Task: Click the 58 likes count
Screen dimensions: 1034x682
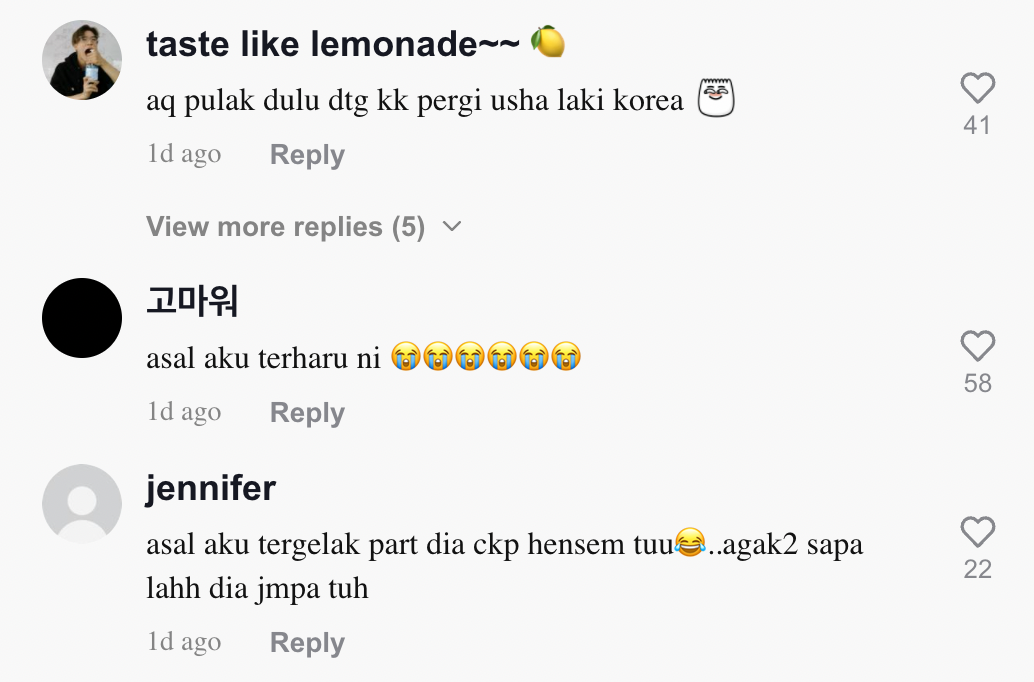Action: (x=977, y=383)
